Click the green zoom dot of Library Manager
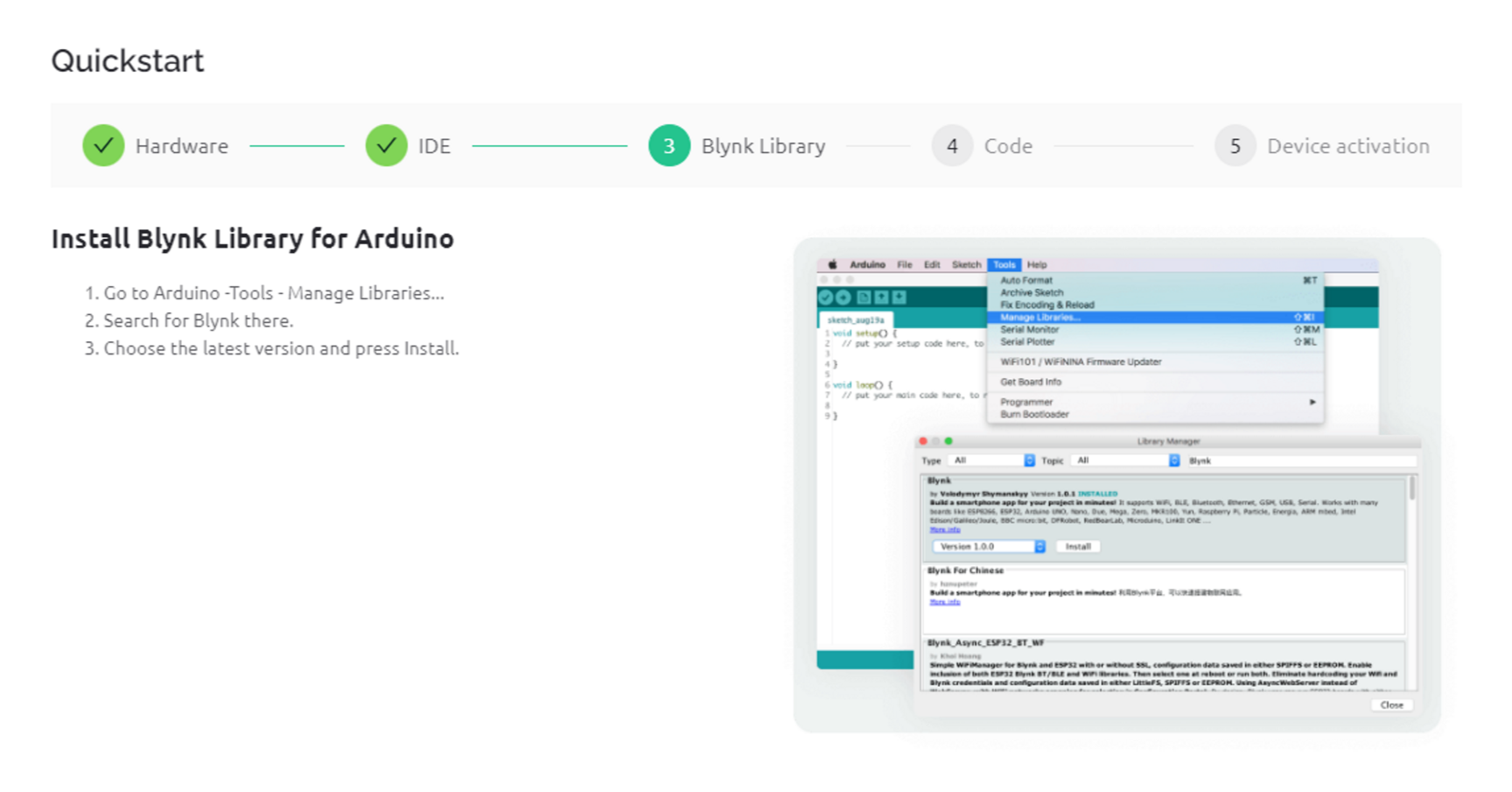Screen dimensions: 1512x792 948,441
